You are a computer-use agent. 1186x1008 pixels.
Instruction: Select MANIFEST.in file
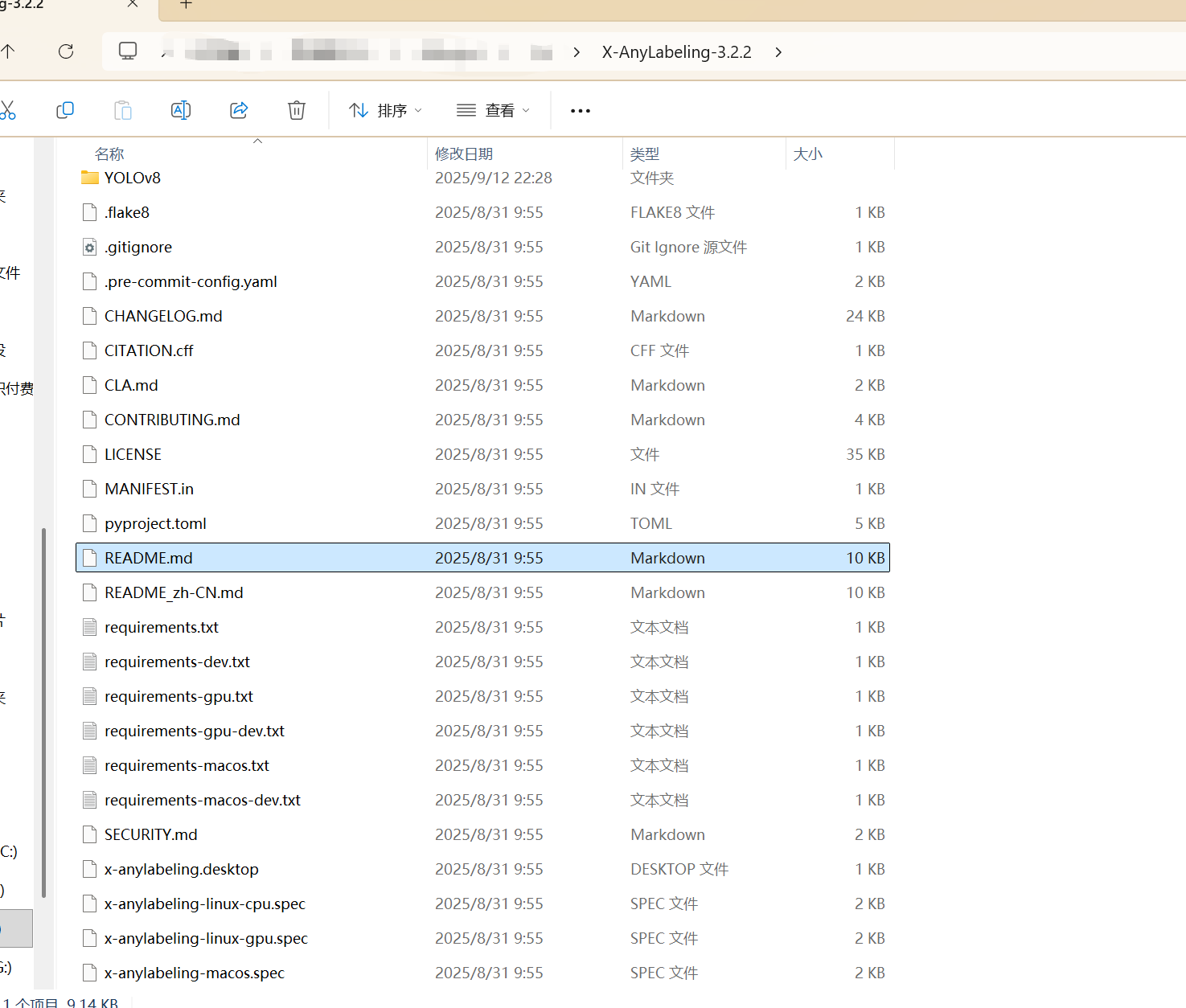click(482, 489)
